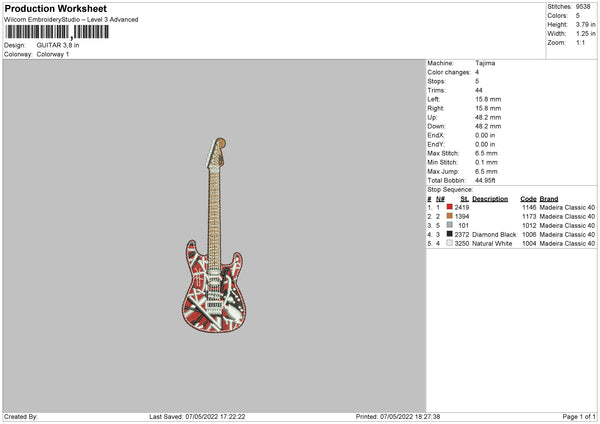This screenshot has width=600, height=424.
Task: Click the 'Natural White' description
Action: click(492, 244)
